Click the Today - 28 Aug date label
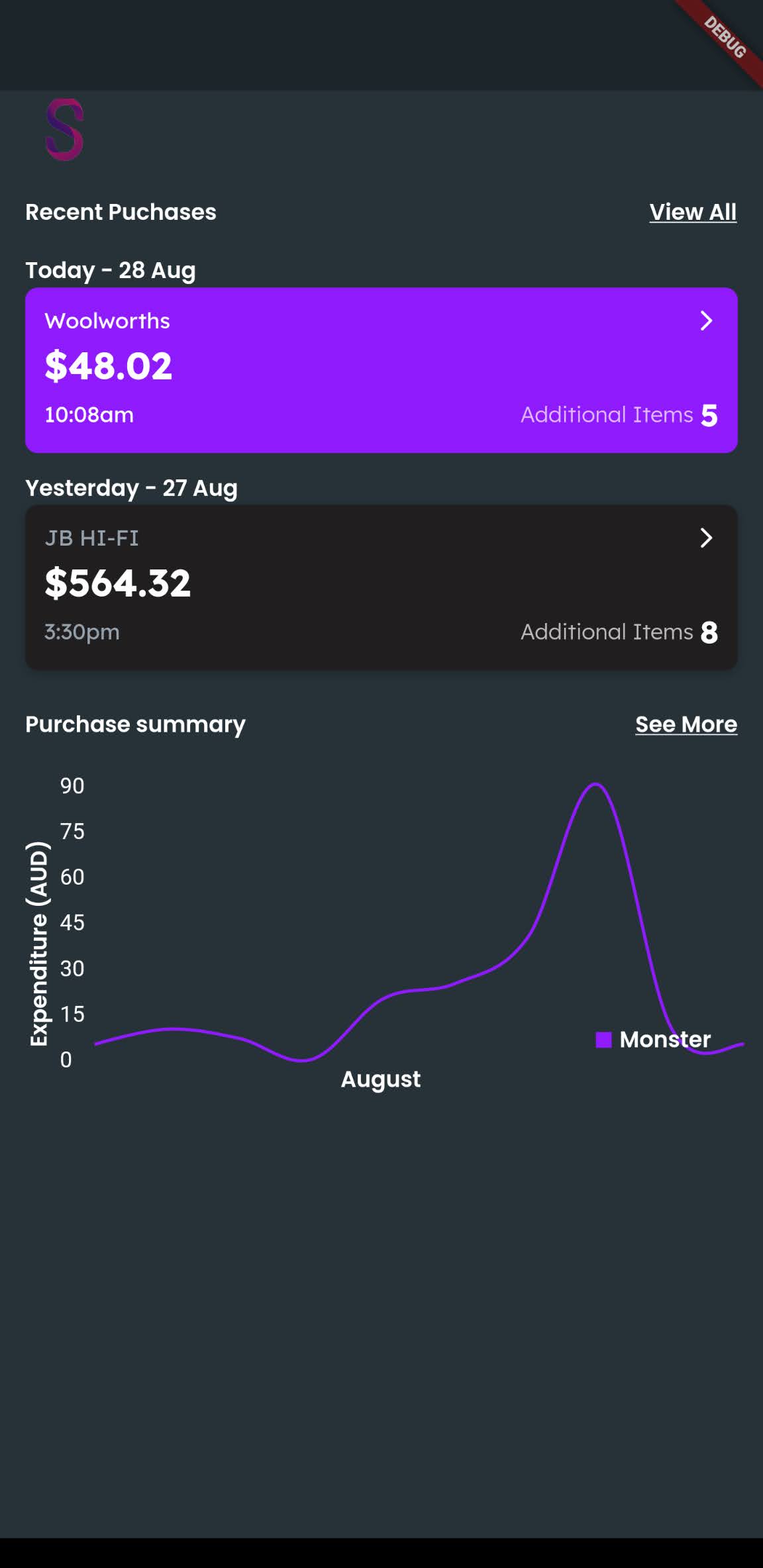This screenshot has width=763, height=1568. 111,270
